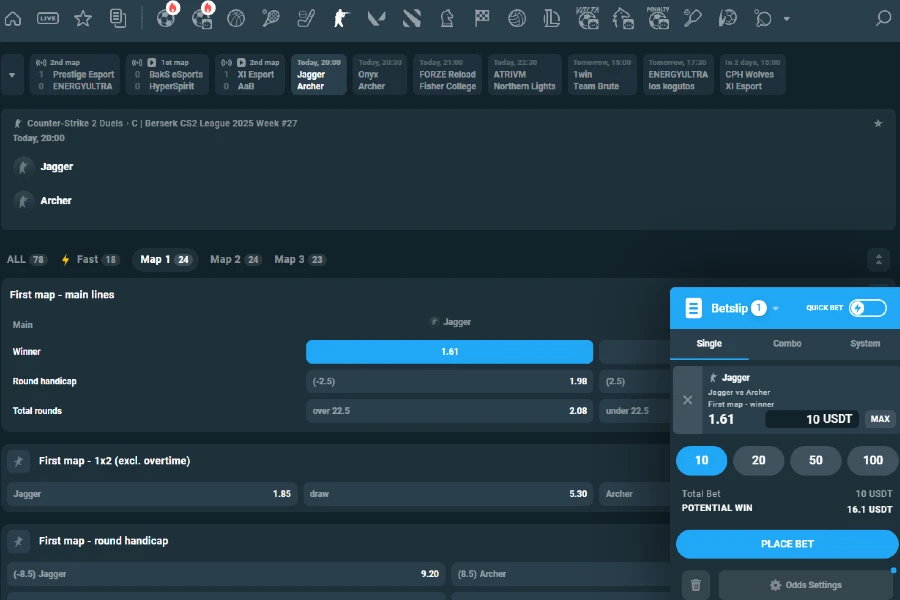Select the basketball sport icon
Screen dimensions: 900x600
coord(235,18)
